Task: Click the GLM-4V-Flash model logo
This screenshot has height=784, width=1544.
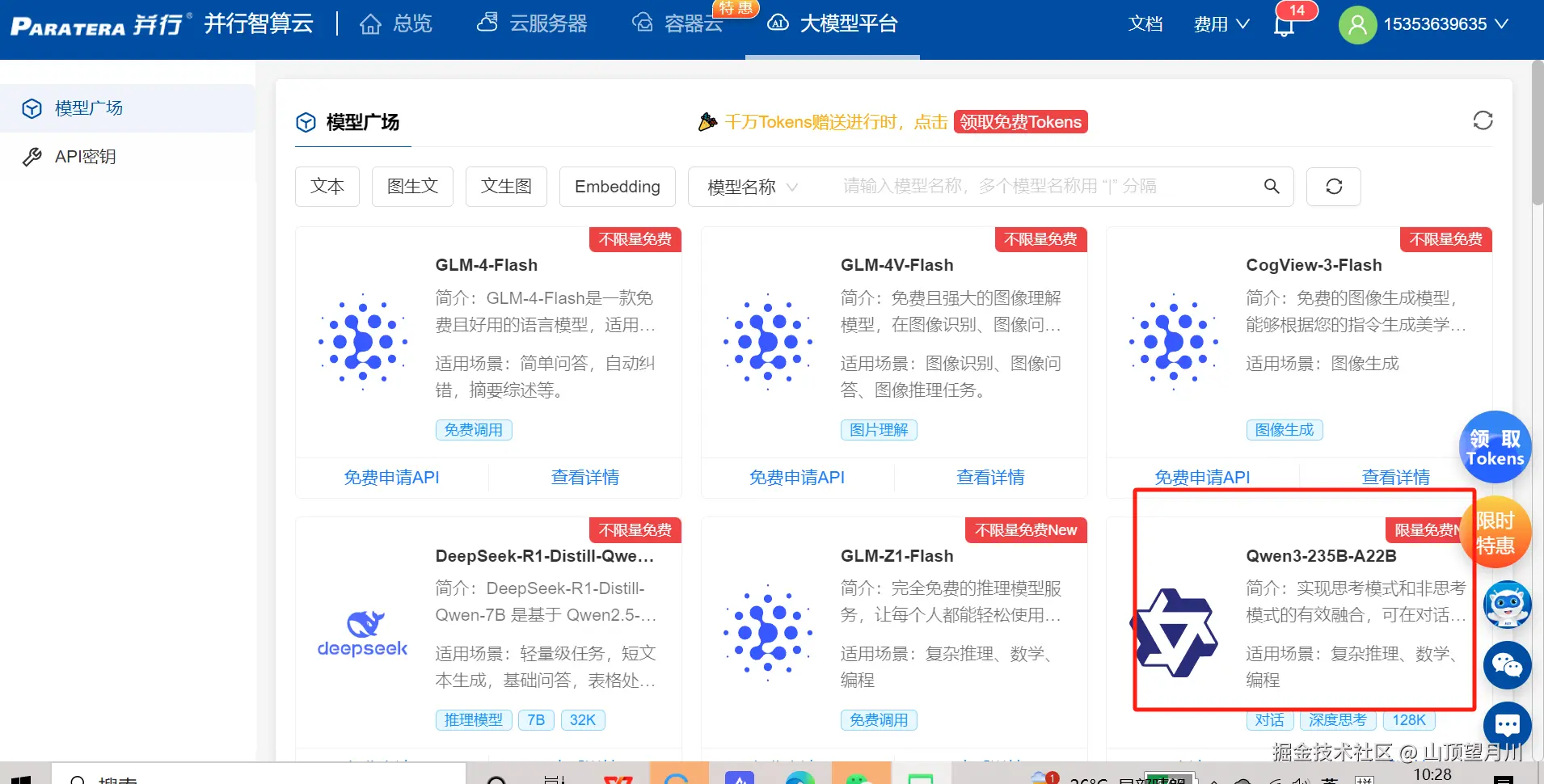Action: (768, 342)
